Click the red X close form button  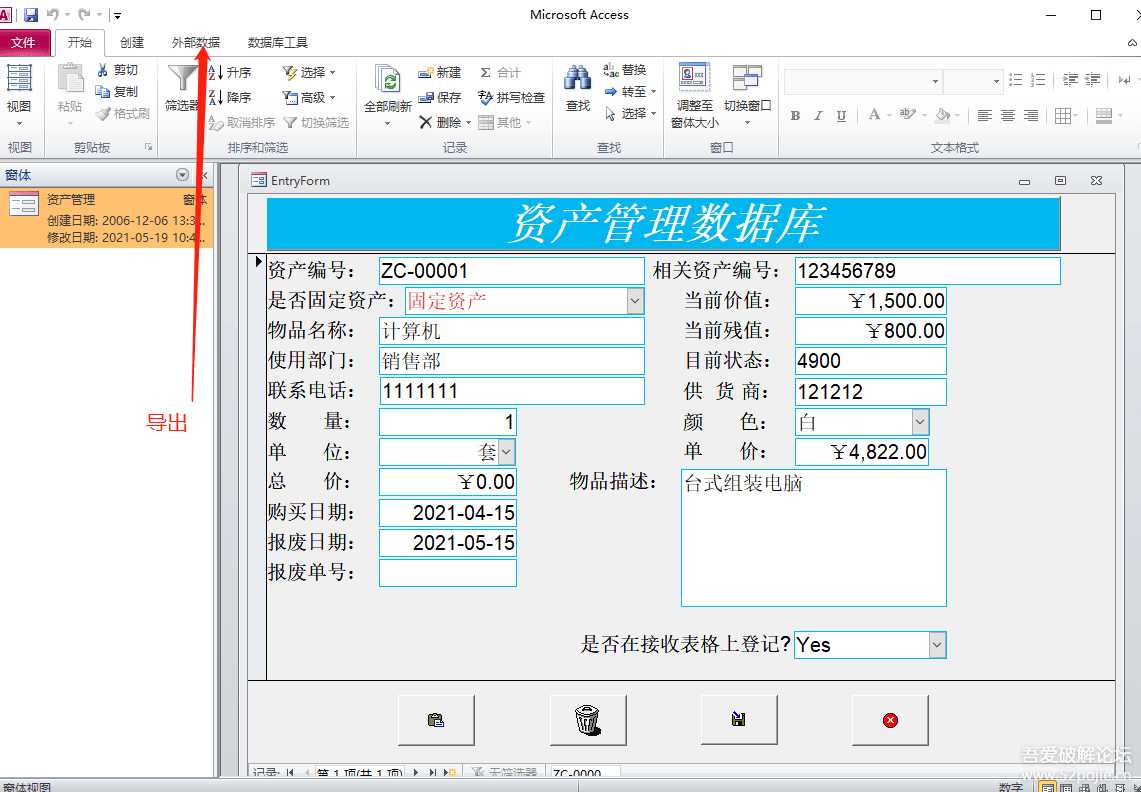[x=890, y=720]
